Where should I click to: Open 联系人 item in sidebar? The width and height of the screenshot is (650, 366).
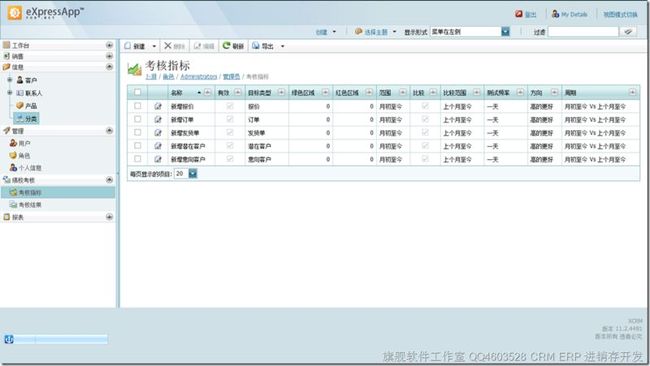pos(29,93)
